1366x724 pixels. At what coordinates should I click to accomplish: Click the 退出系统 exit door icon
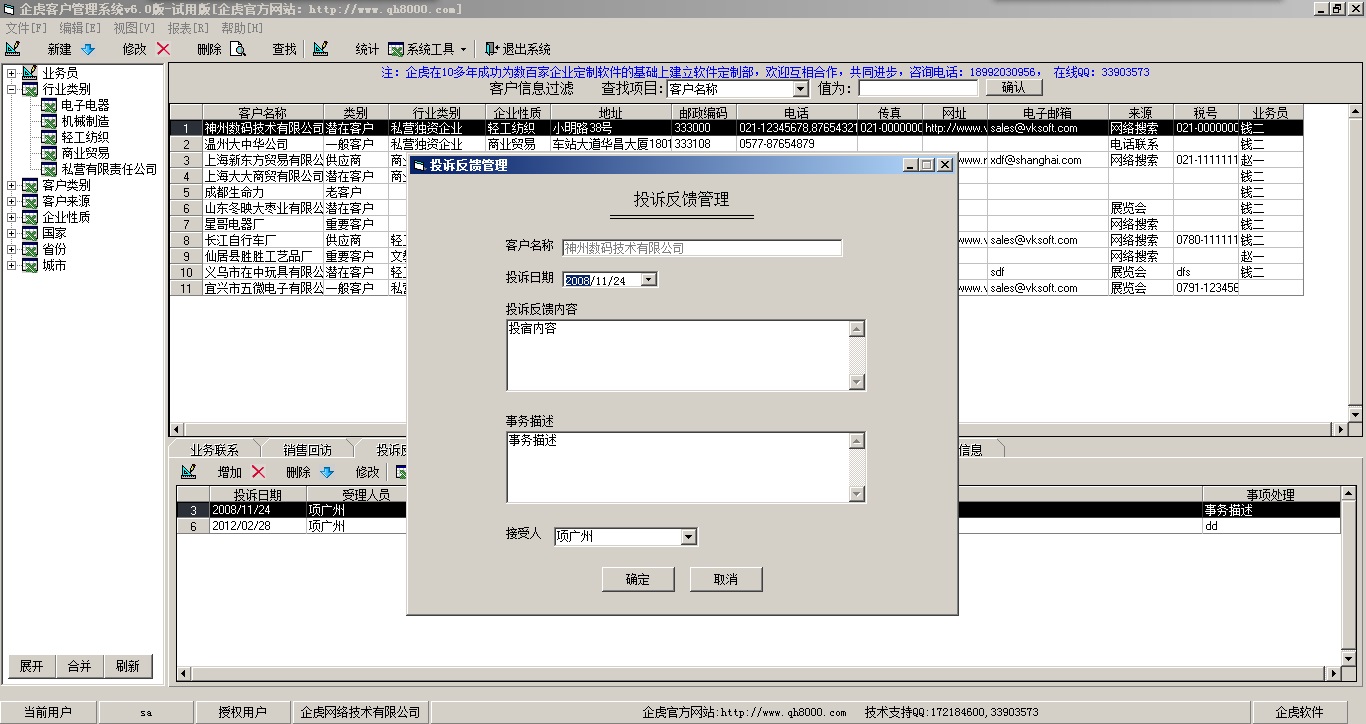pyautogui.click(x=491, y=49)
